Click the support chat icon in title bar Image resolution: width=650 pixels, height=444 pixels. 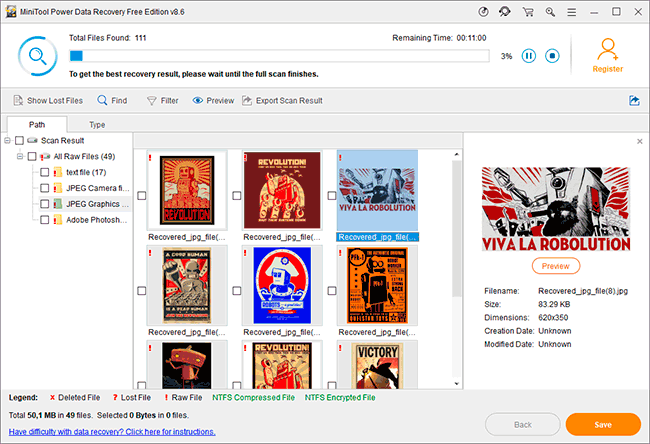click(x=504, y=12)
